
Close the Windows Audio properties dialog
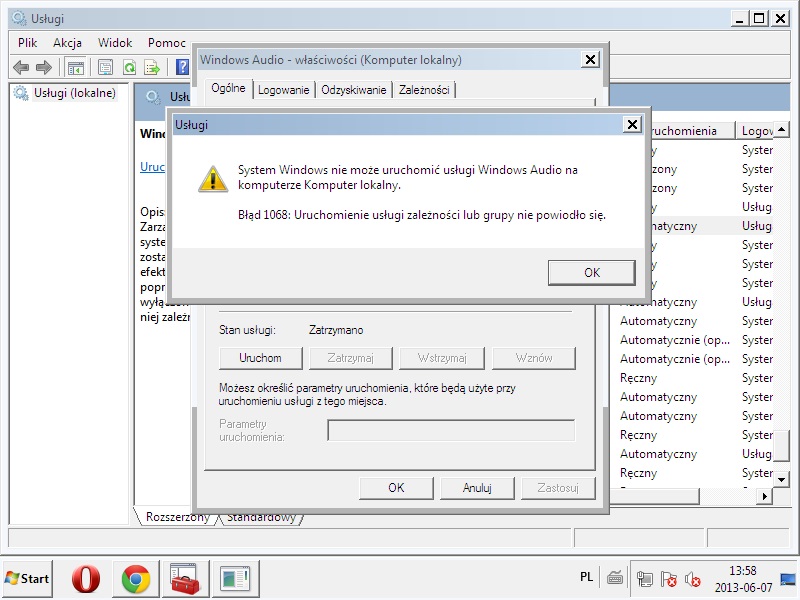click(590, 60)
